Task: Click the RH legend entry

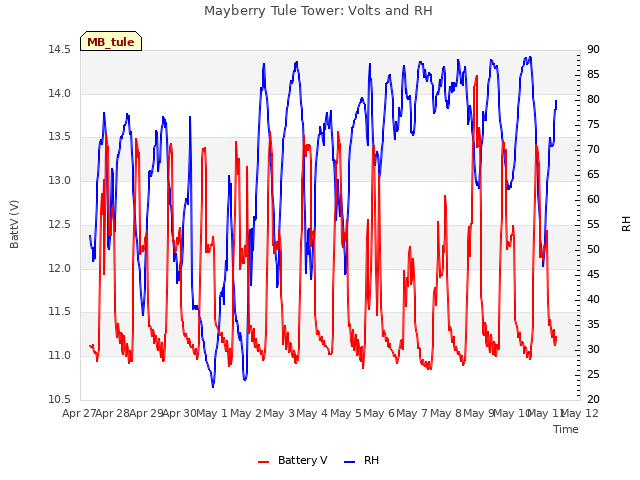Action: pyautogui.click(x=371, y=460)
